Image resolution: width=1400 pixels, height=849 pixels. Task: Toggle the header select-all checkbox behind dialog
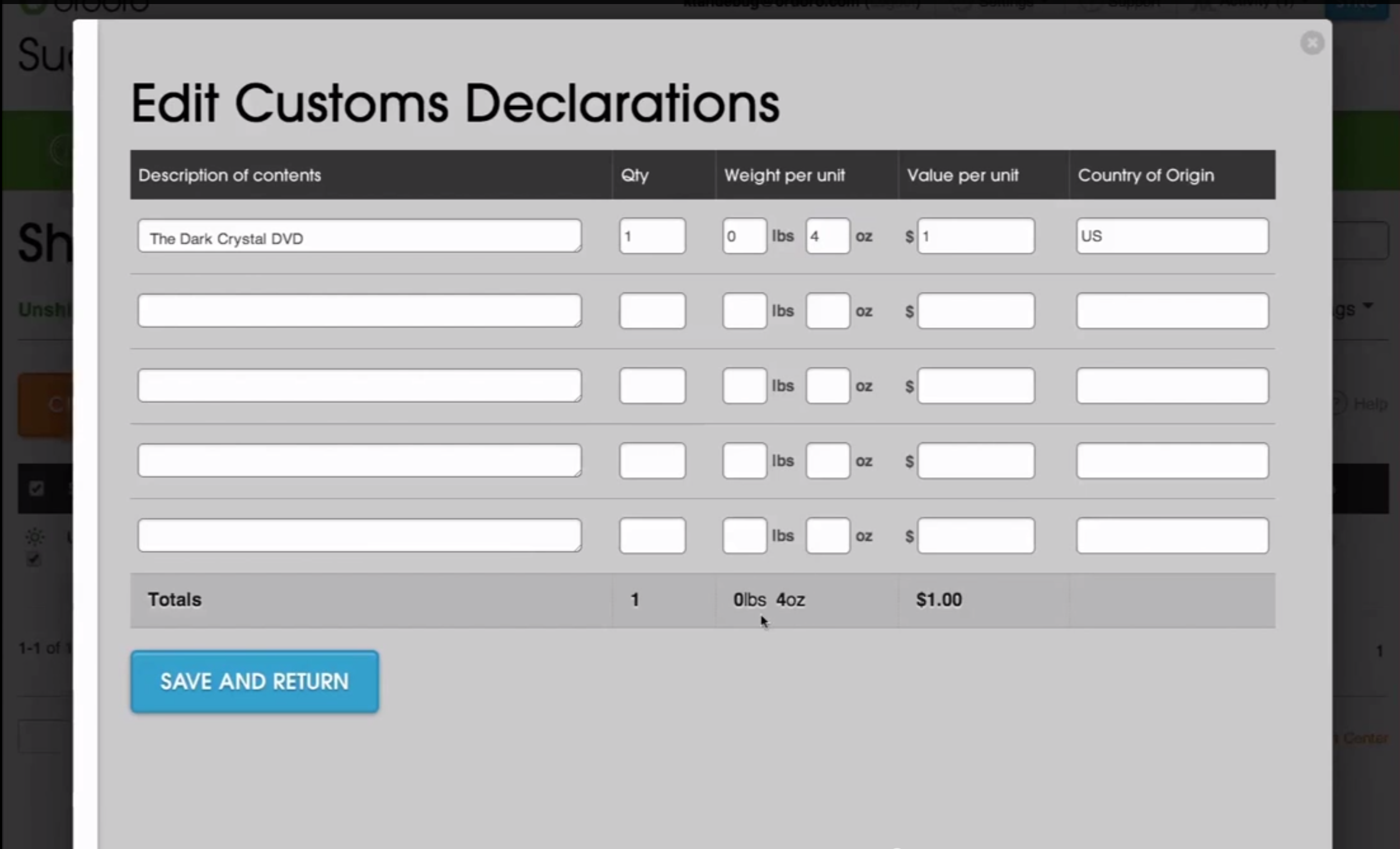click(x=37, y=488)
